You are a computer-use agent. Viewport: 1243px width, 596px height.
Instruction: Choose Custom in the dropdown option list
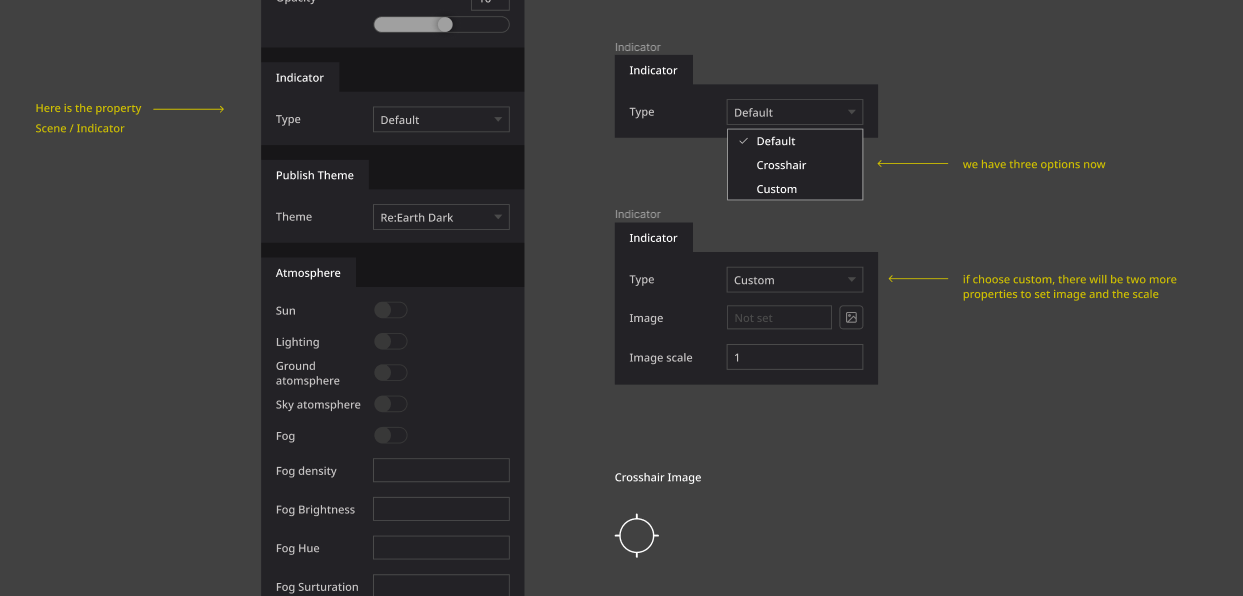tap(777, 188)
